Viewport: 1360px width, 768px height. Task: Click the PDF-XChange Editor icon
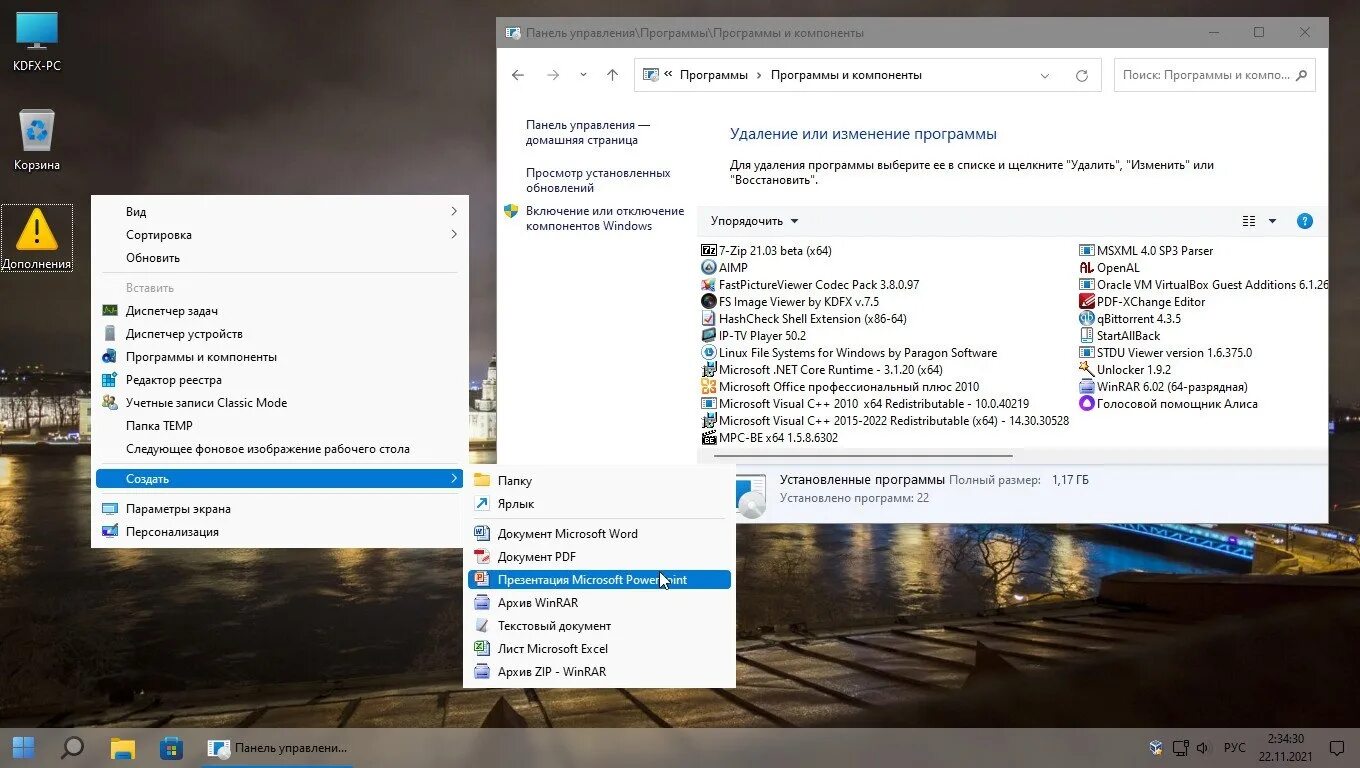(x=1087, y=302)
